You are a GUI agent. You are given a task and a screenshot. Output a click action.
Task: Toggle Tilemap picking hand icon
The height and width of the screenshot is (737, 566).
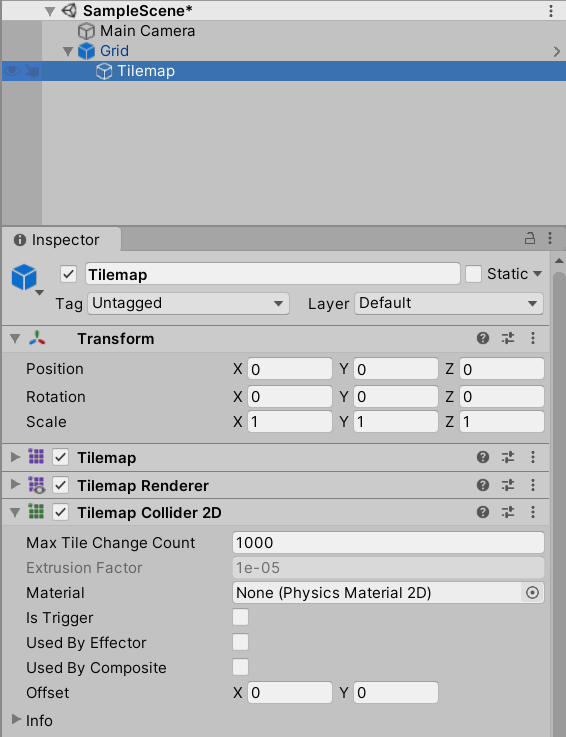[x=32, y=71]
